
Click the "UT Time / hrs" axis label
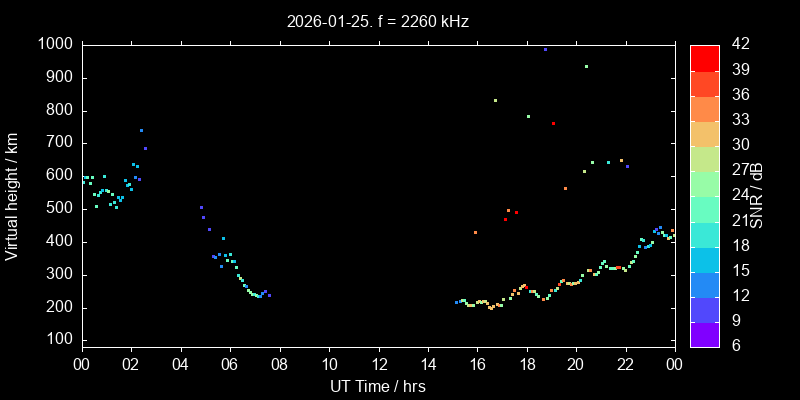tap(377, 385)
